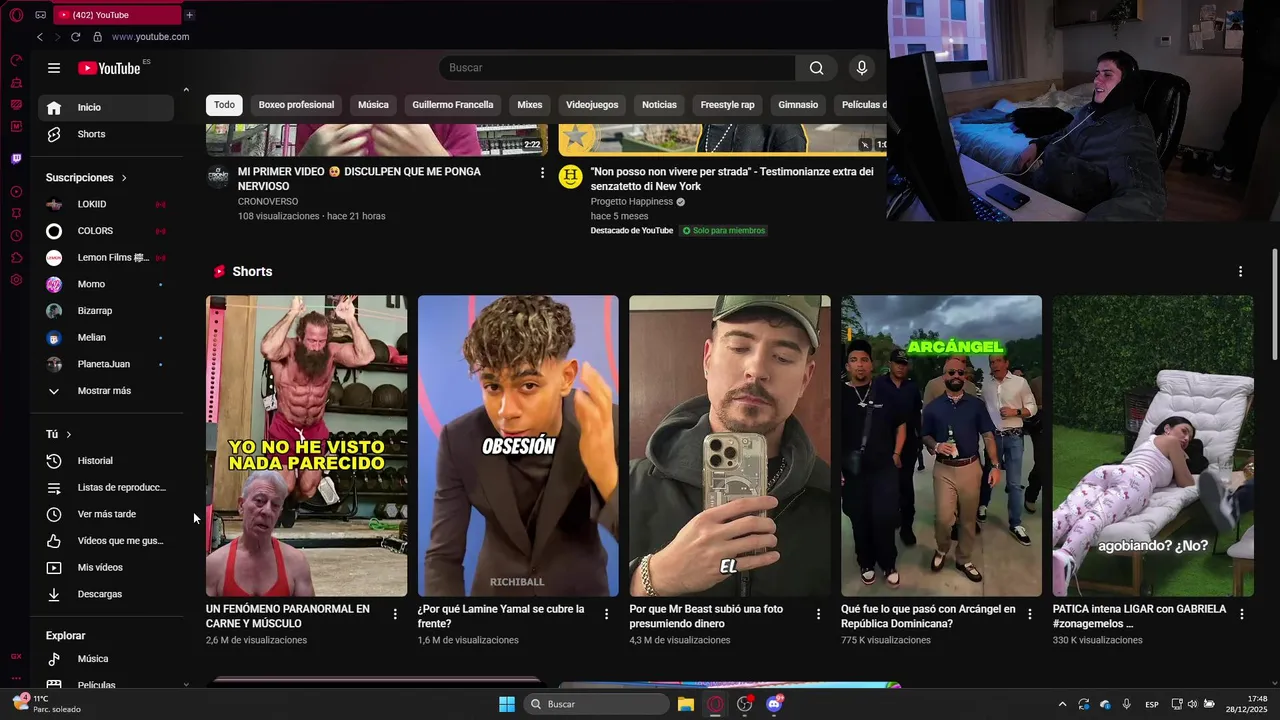
Task: Open three-dot menu for 'MI PRIMER VIDEO'
Action: tap(543, 173)
